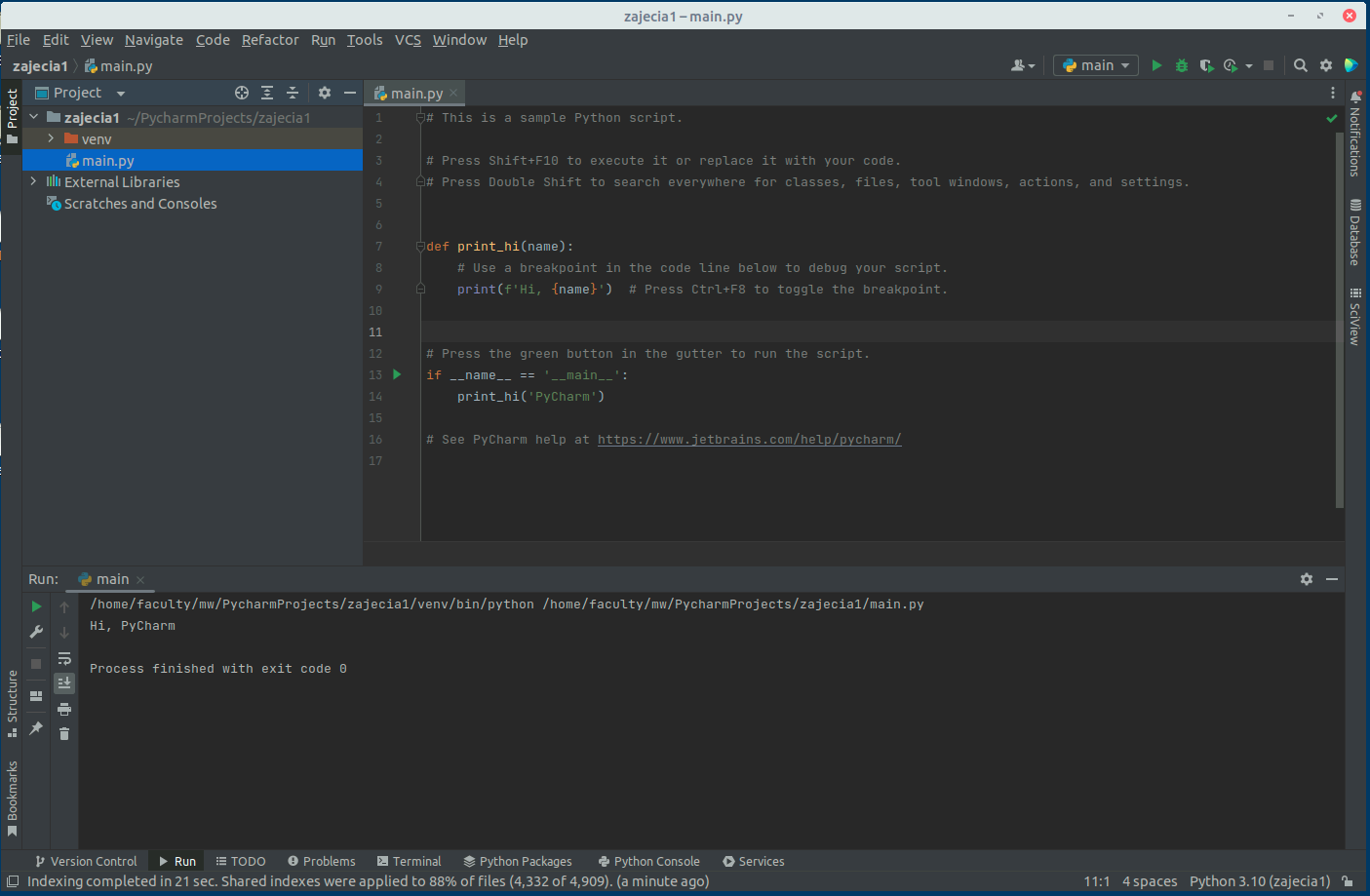1370x896 pixels.
Task: Toggle the Project side tool window
Action: [12, 116]
